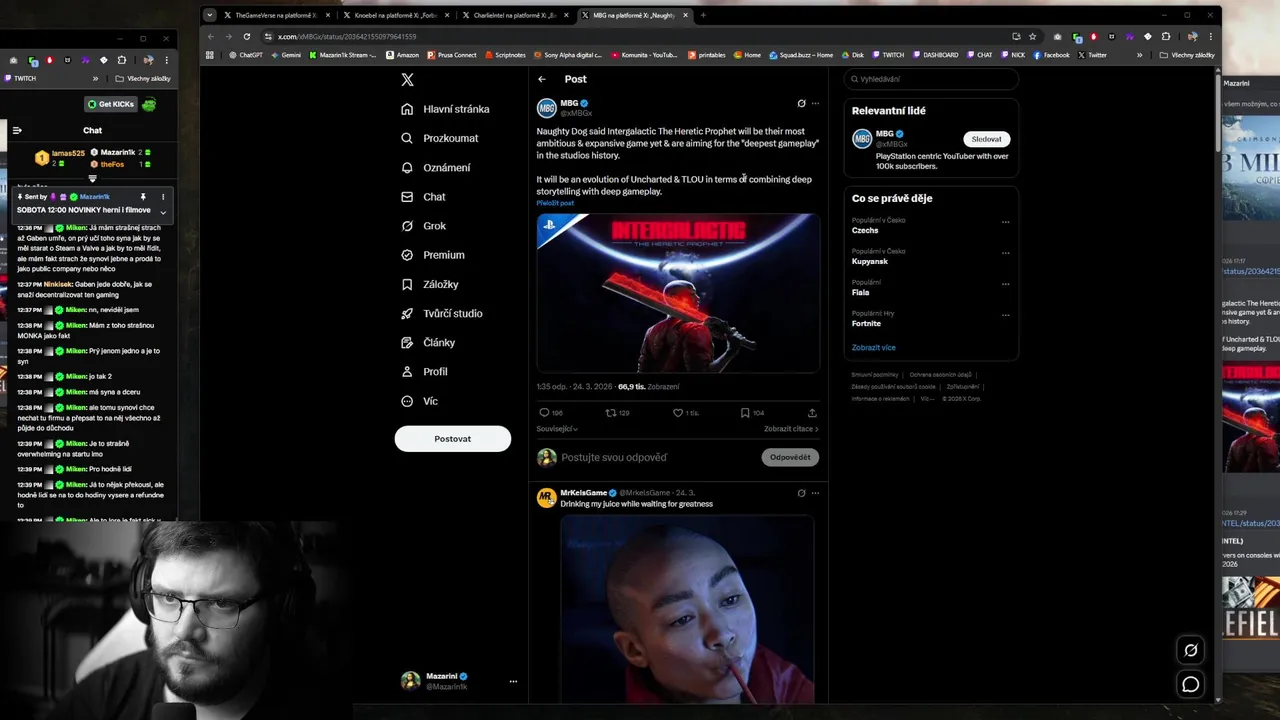
Task: Go back with the Post arrow
Action: pos(542,79)
